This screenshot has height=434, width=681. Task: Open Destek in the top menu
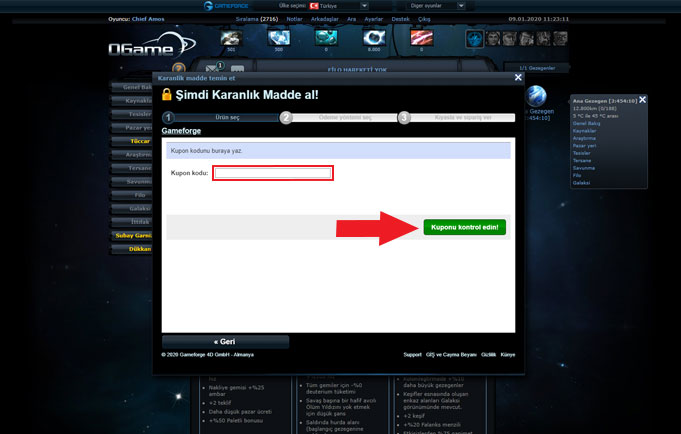click(400, 19)
